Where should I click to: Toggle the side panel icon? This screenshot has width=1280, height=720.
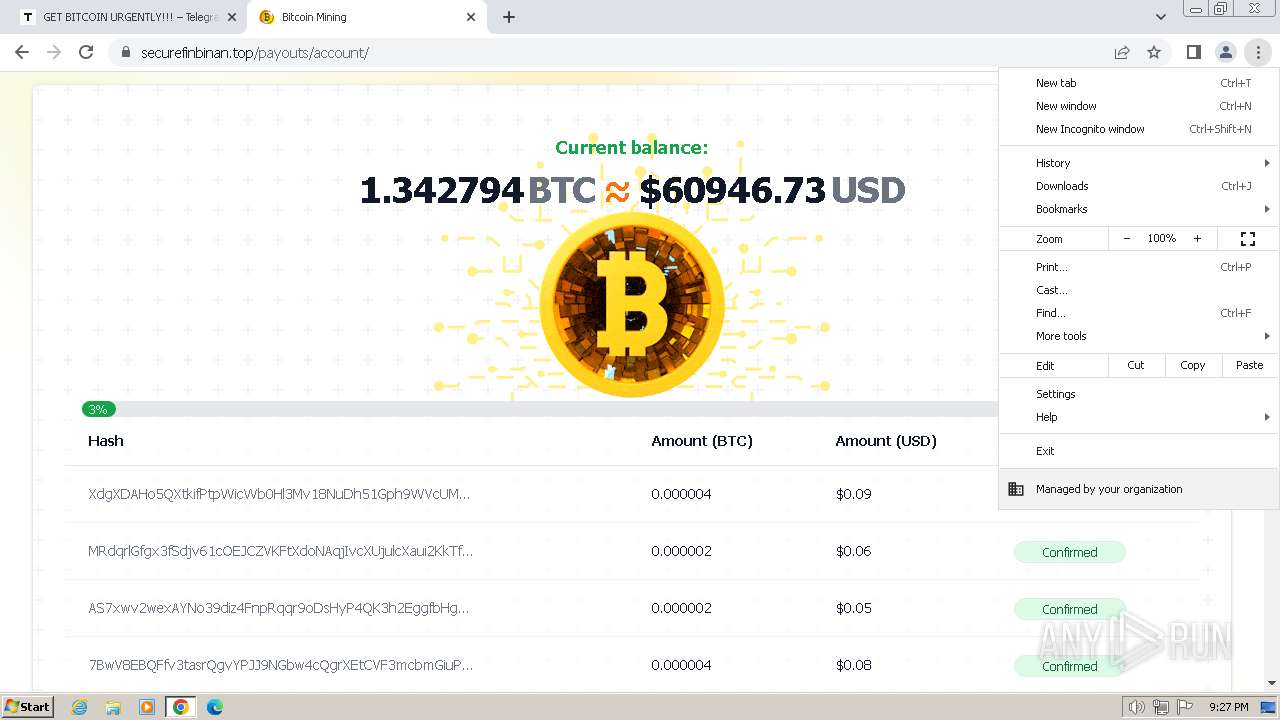(x=1193, y=52)
